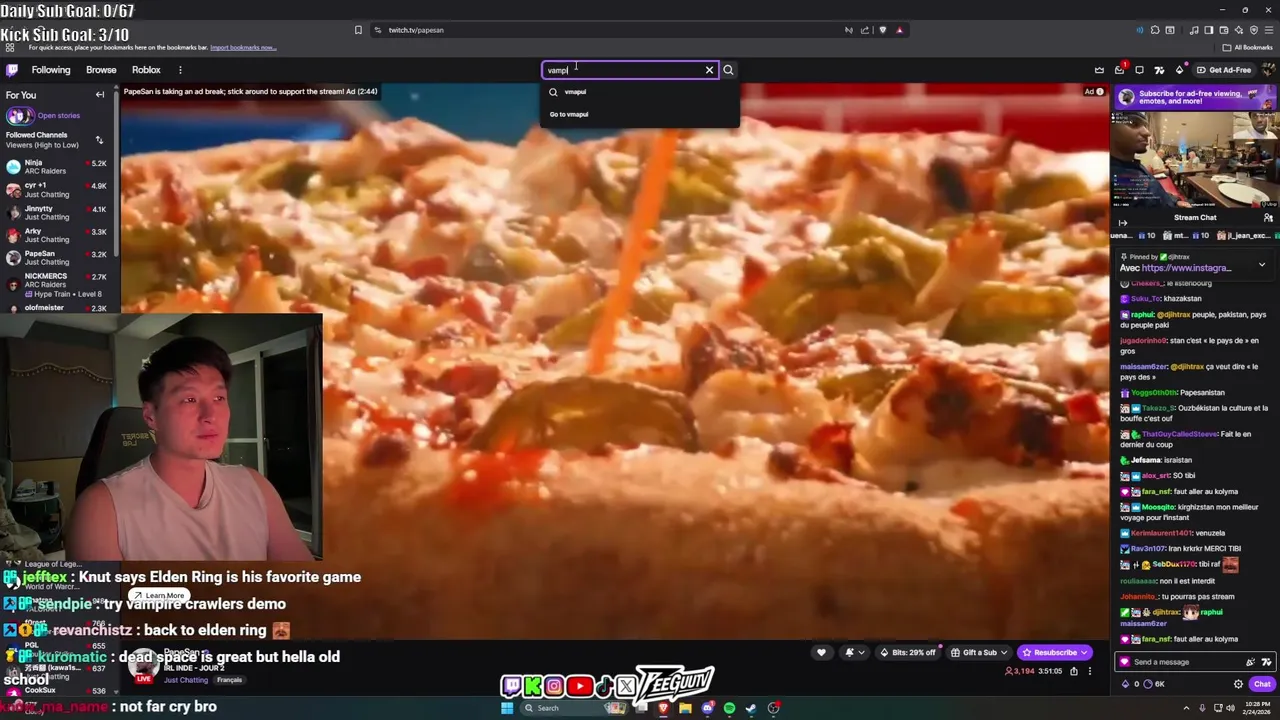Open the browser hamburger menu

pos(1268,30)
